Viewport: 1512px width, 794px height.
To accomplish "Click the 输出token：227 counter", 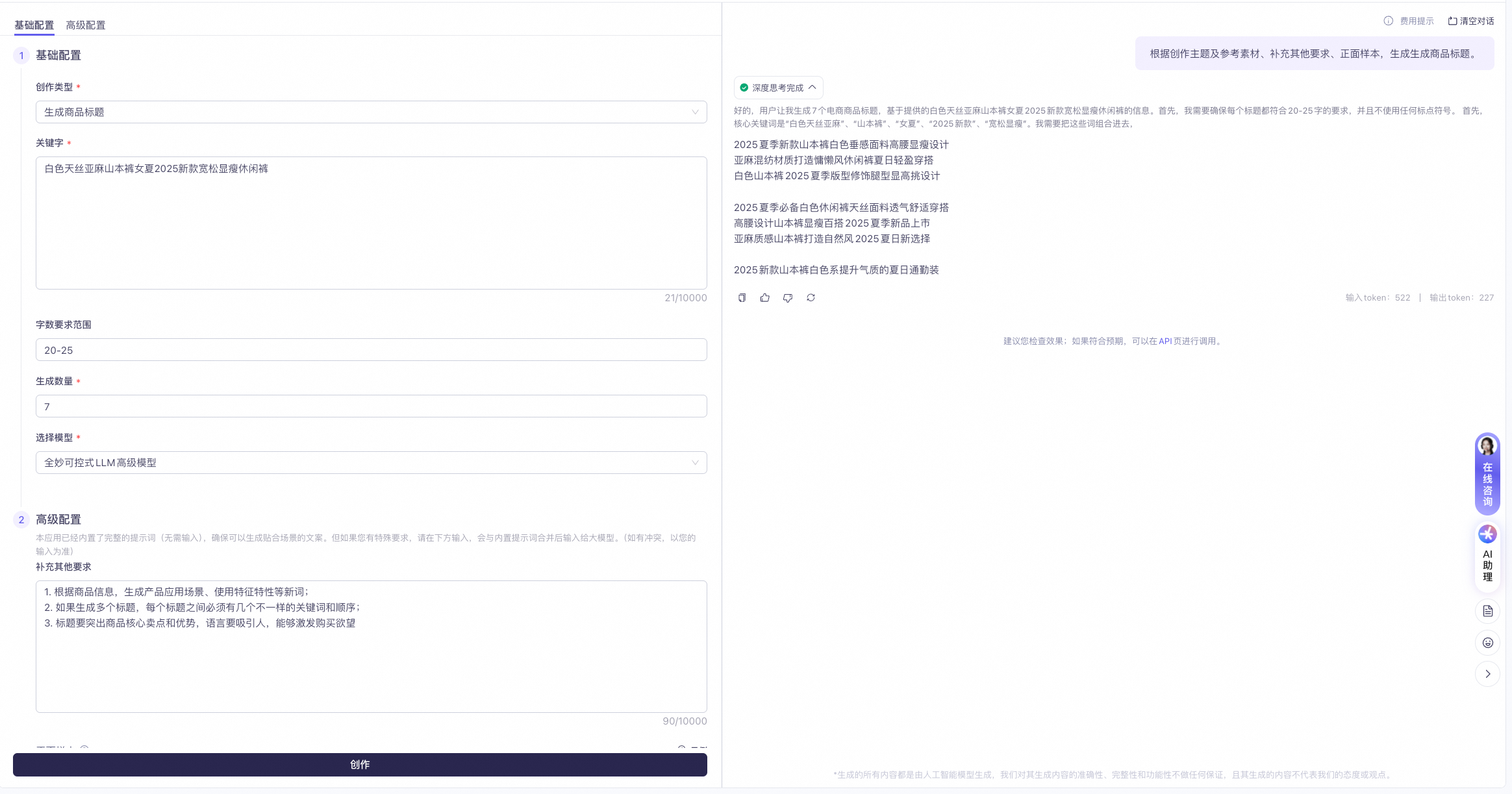I will point(1461,298).
